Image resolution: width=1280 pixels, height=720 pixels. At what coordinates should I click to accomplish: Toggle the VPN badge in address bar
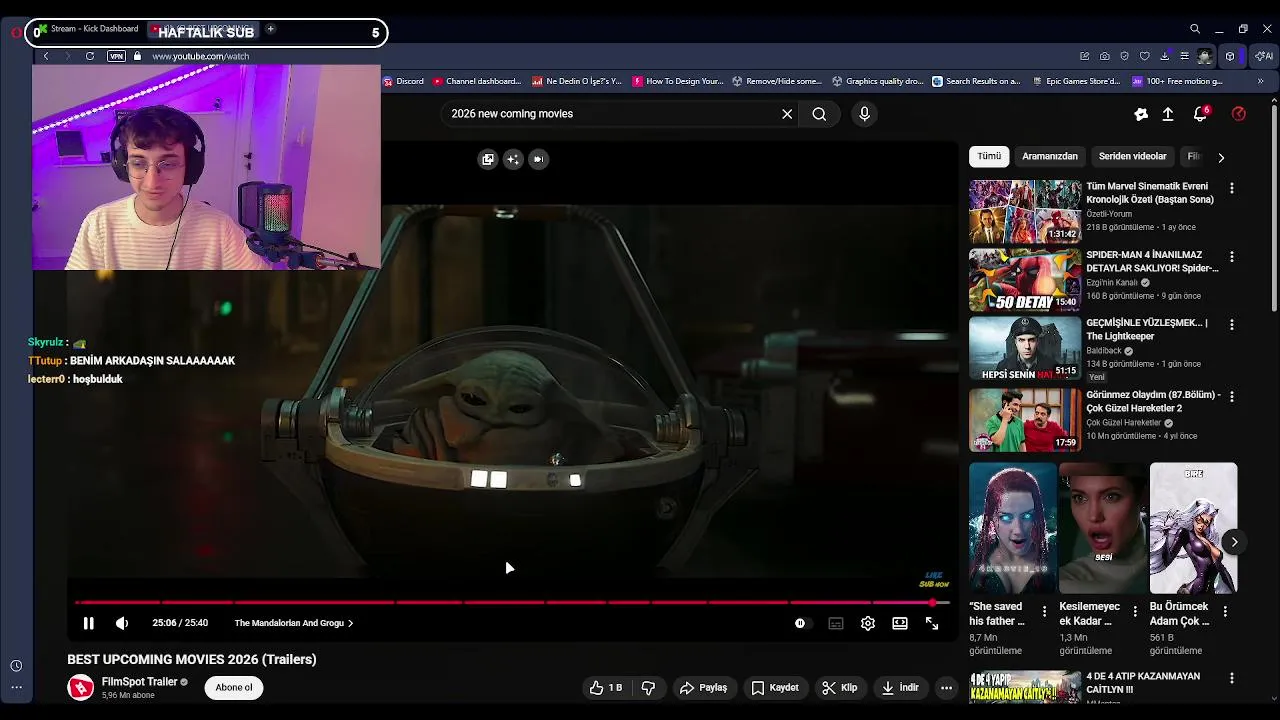click(x=116, y=56)
